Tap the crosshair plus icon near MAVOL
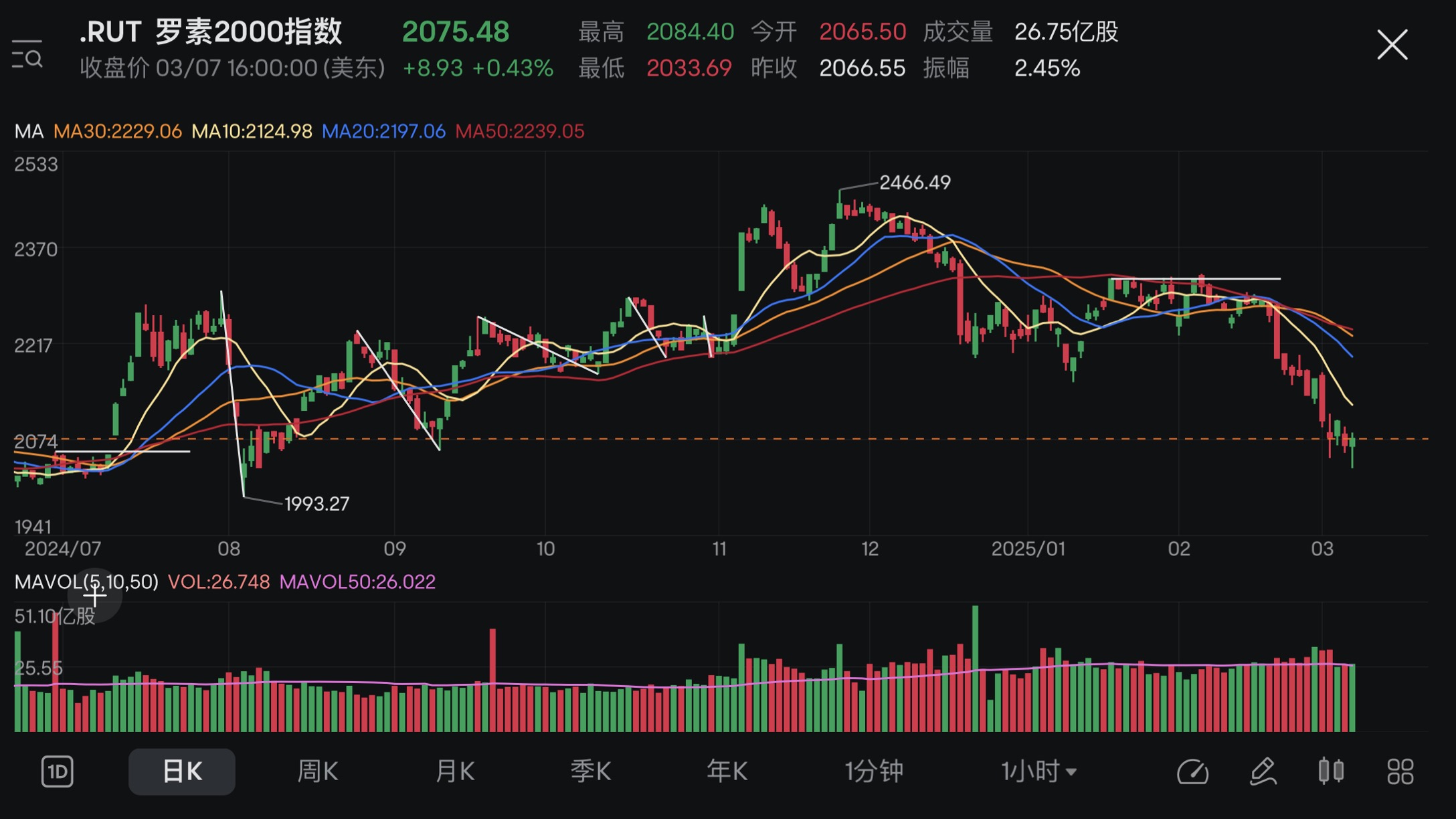1456x819 pixels. pyautogui.click(x=95, y=595)
